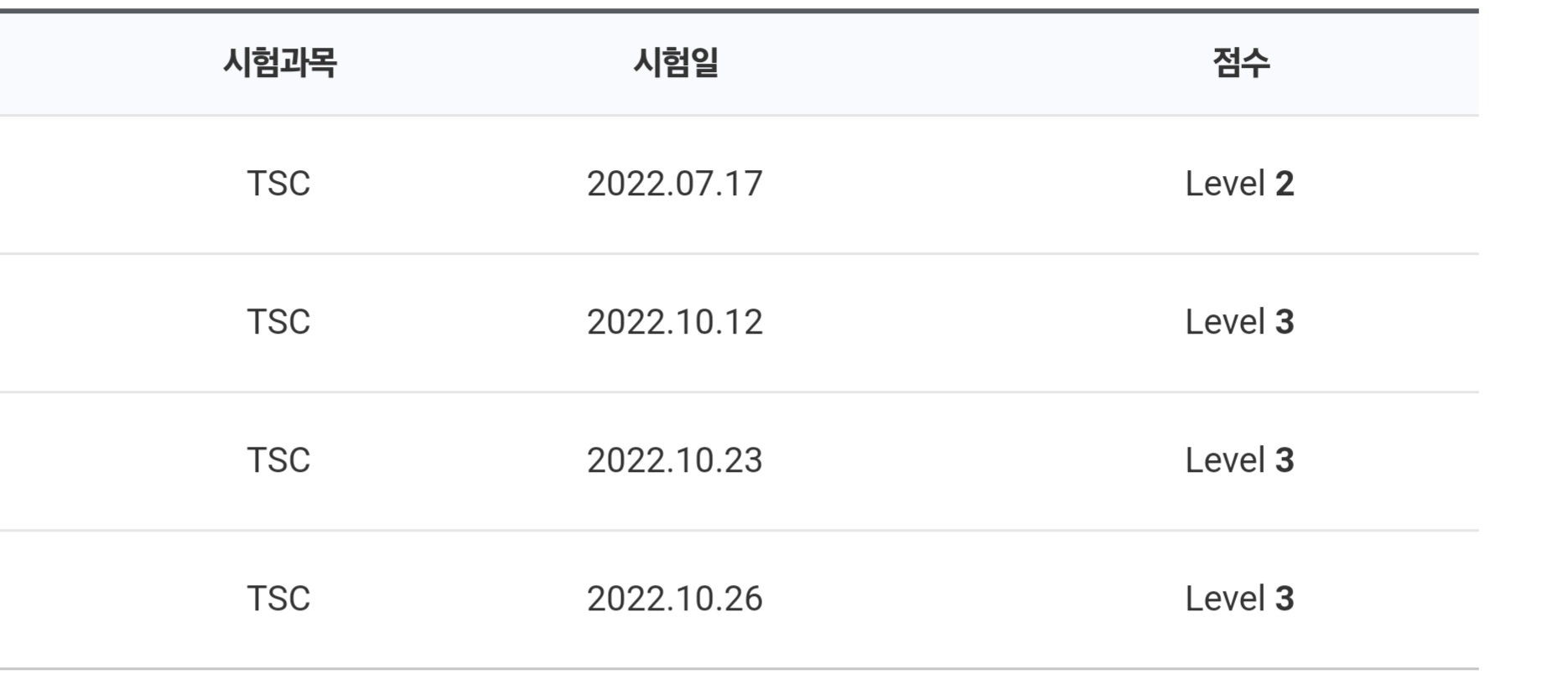Click the word Level in the 2022.10.12 row
Screen dimensions: 1568x674
point(1225,322)
